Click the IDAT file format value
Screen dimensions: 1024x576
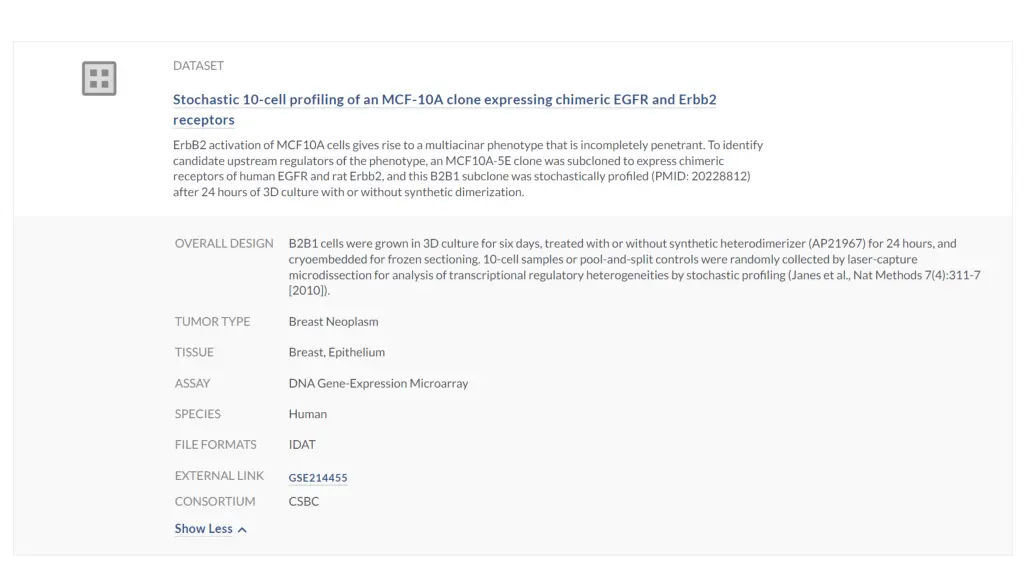click(x=302, y=445)
